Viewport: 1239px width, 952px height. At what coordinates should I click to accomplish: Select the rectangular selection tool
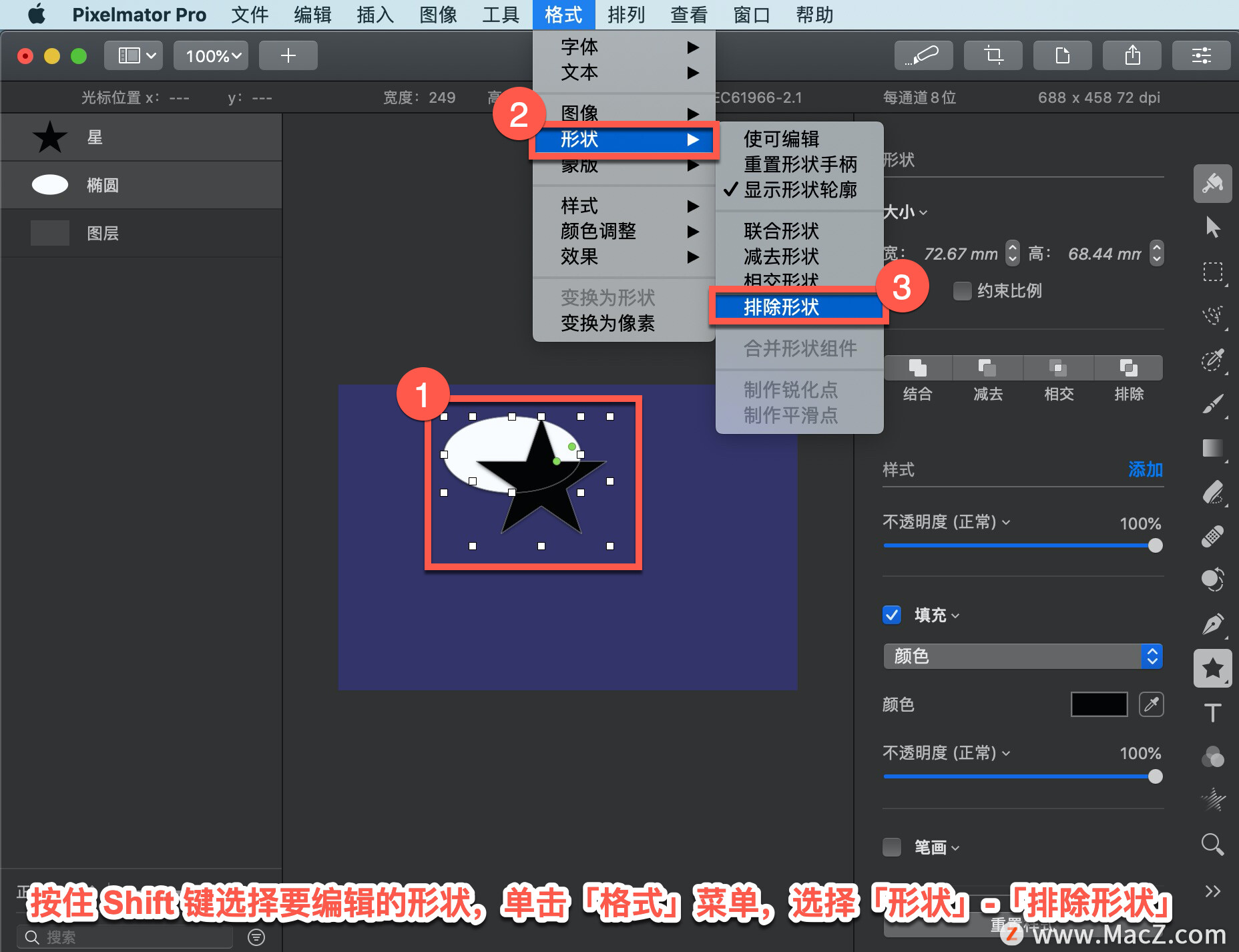click(x=1212, y=272)
